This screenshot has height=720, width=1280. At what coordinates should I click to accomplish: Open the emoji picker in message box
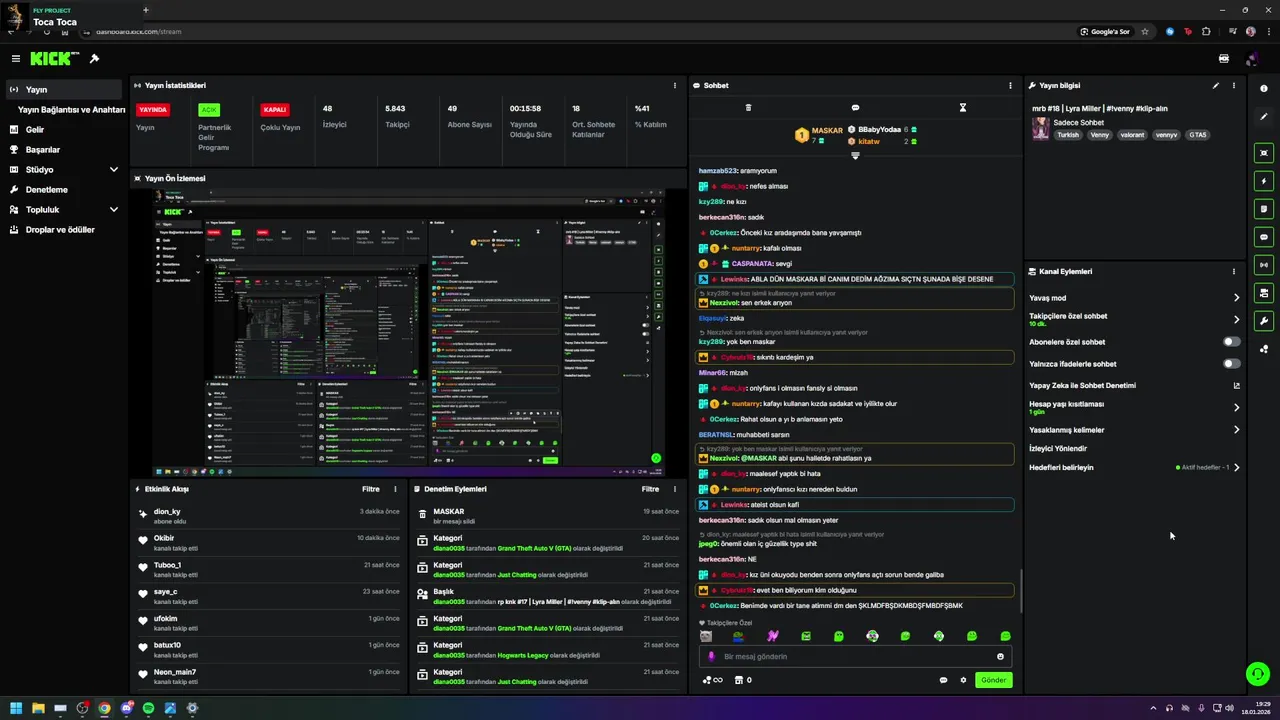tap(1000, 657)
